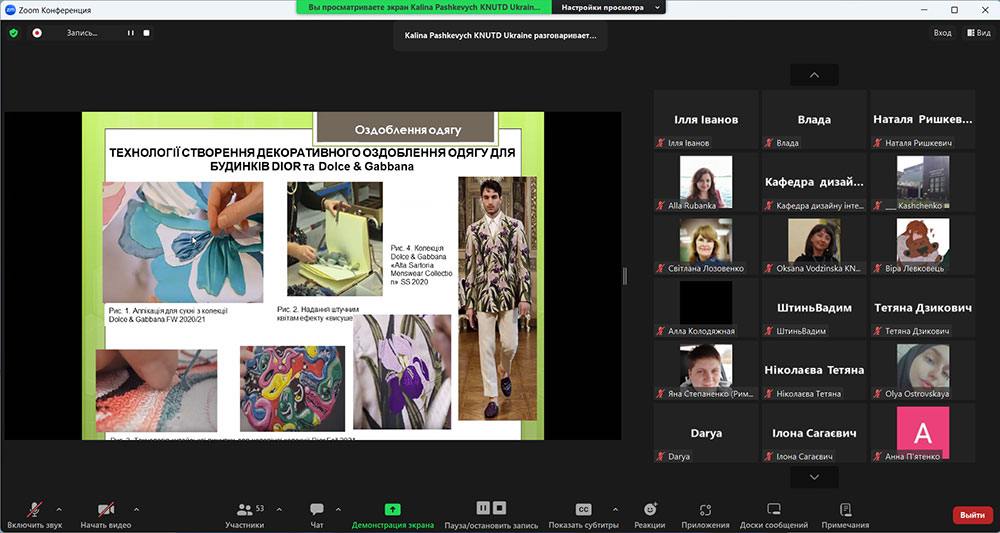
Task: Open the Вид layout menu
Action: 978,33
